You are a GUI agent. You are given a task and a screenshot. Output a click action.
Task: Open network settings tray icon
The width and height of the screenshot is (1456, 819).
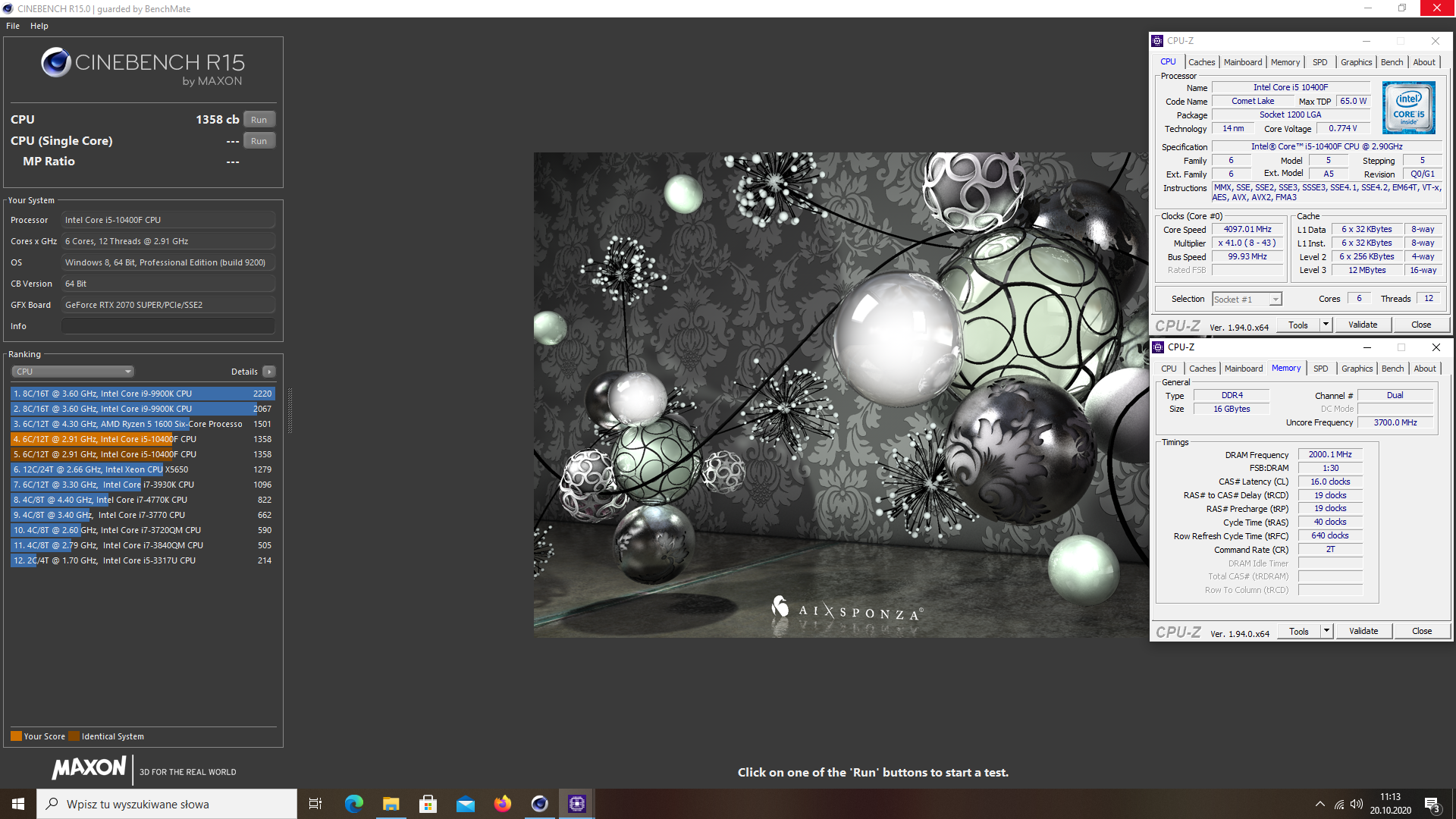click(1339, 804)
